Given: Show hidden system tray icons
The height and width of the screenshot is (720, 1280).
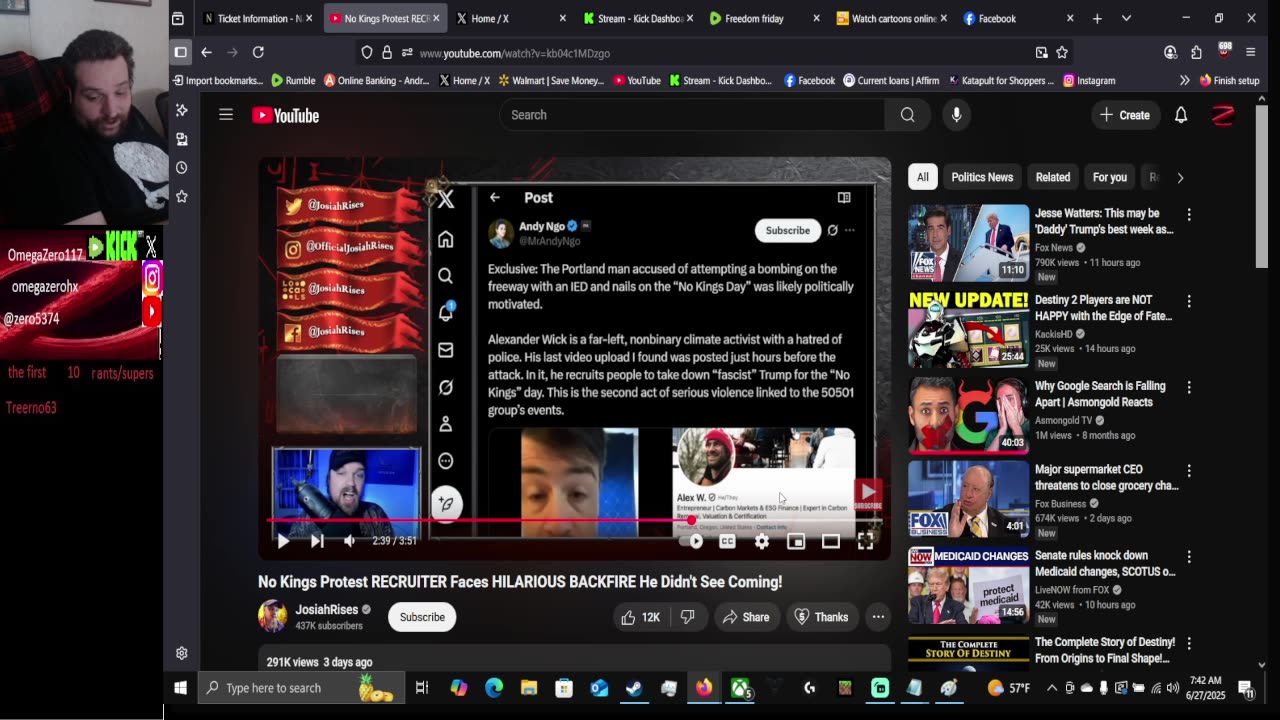Looking at the screenshot, I should point(1052,688).
